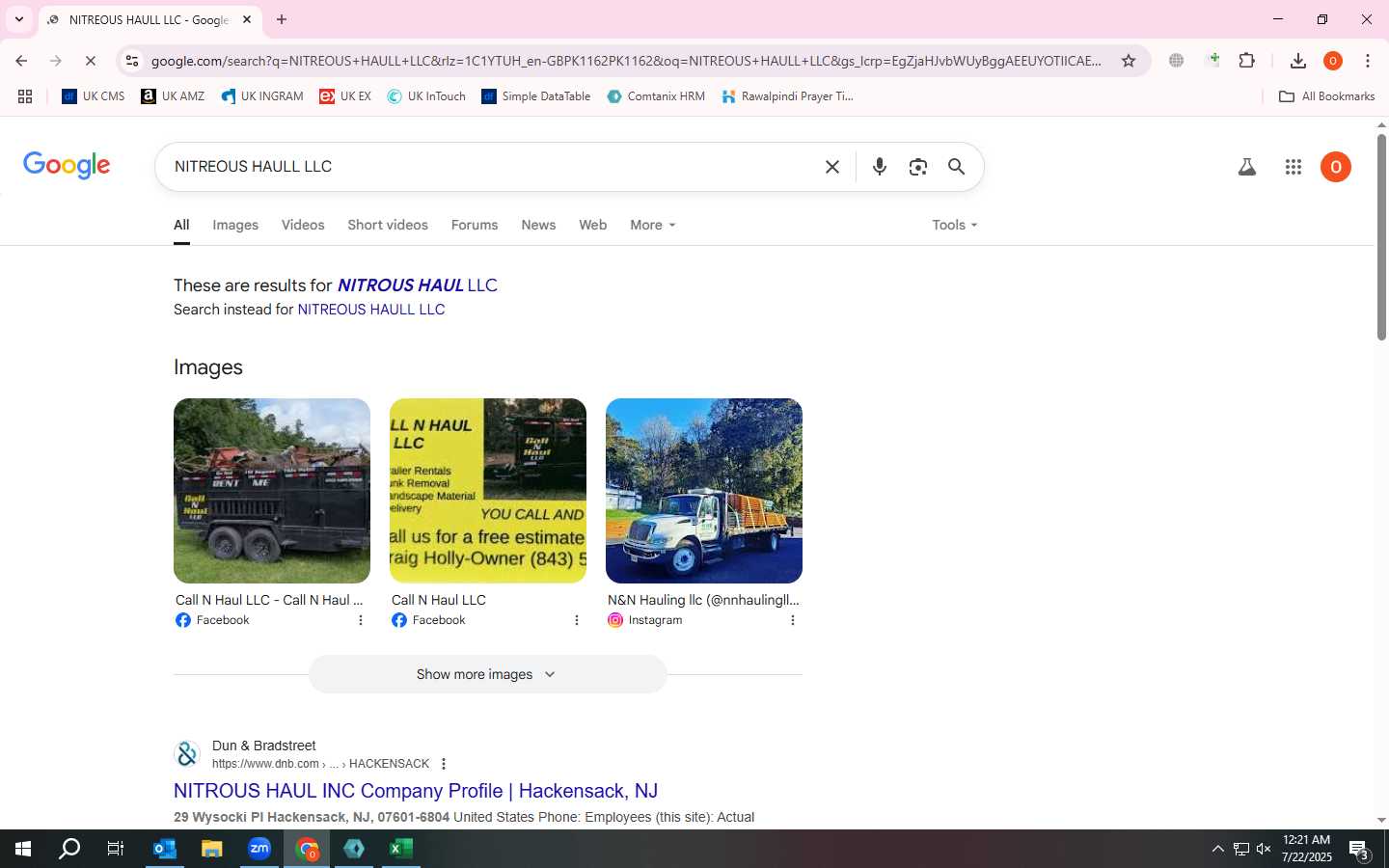1389x868 pixels.
Task: Open the All Bookmarks folder
Action: 1326,96
